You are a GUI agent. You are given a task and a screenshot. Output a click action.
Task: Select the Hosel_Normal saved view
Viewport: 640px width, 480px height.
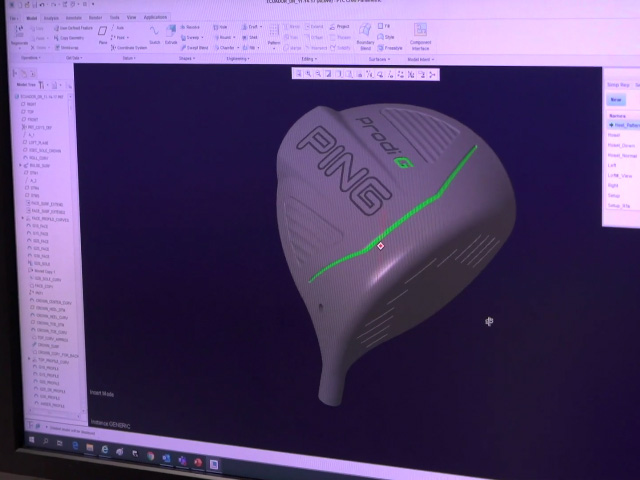(x=622, y=156)
